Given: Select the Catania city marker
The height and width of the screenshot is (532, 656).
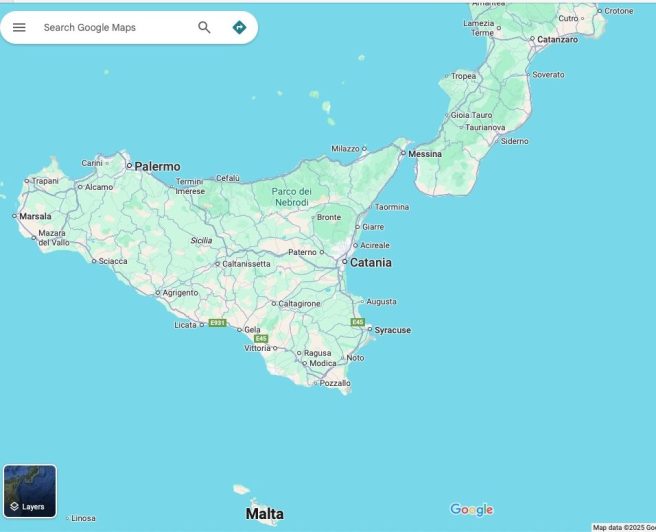Looking at the screenshot, I should (x=343, y=262).
